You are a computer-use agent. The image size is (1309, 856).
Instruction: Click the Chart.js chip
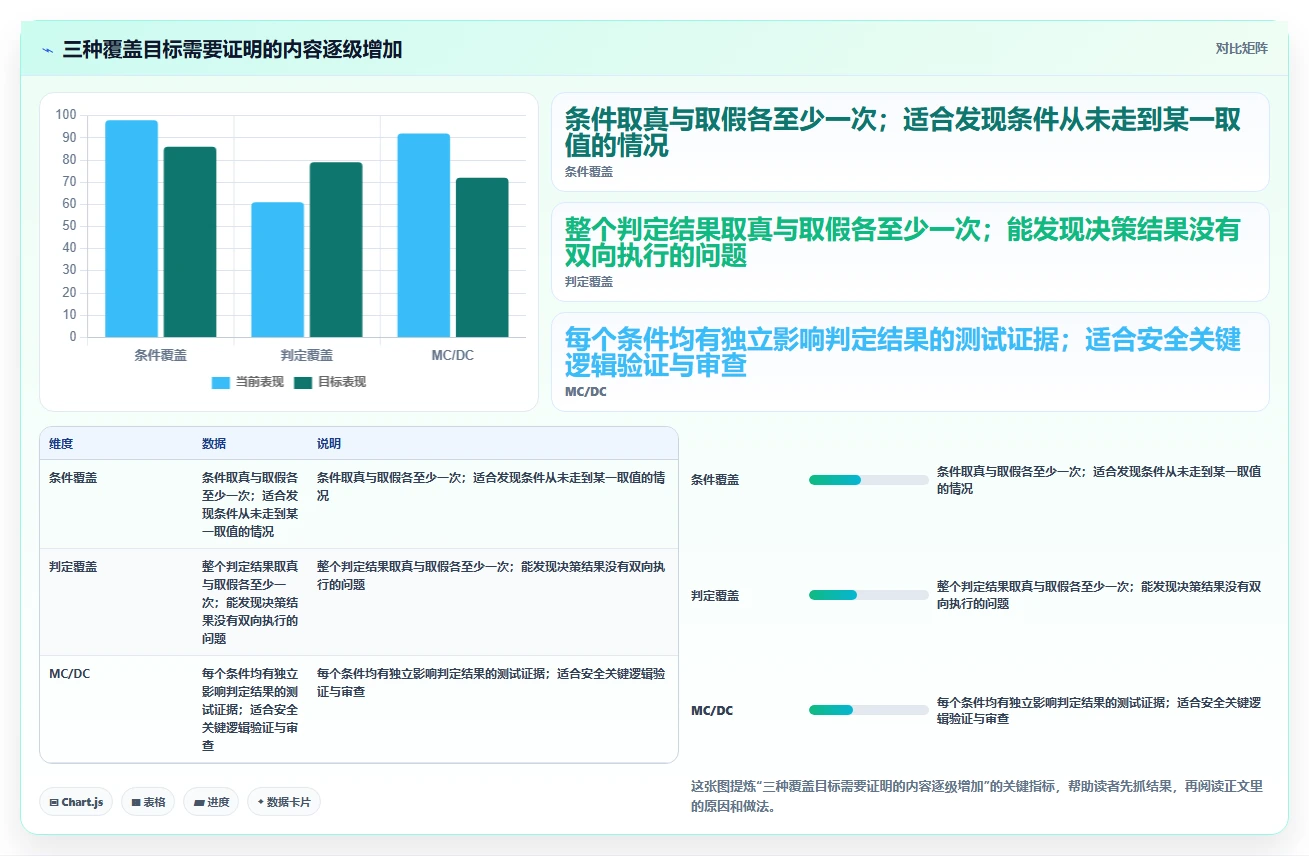76,802
